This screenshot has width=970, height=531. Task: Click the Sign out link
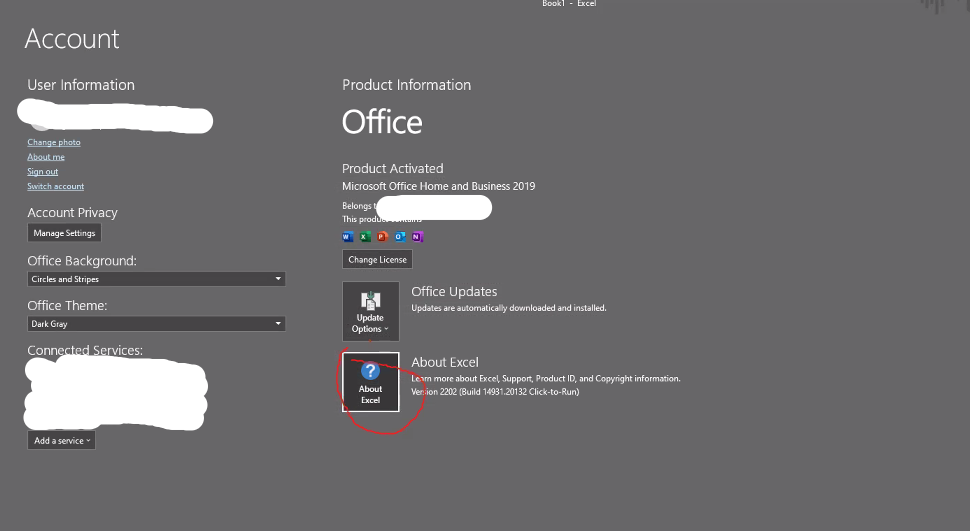click(x=43, y=172)
